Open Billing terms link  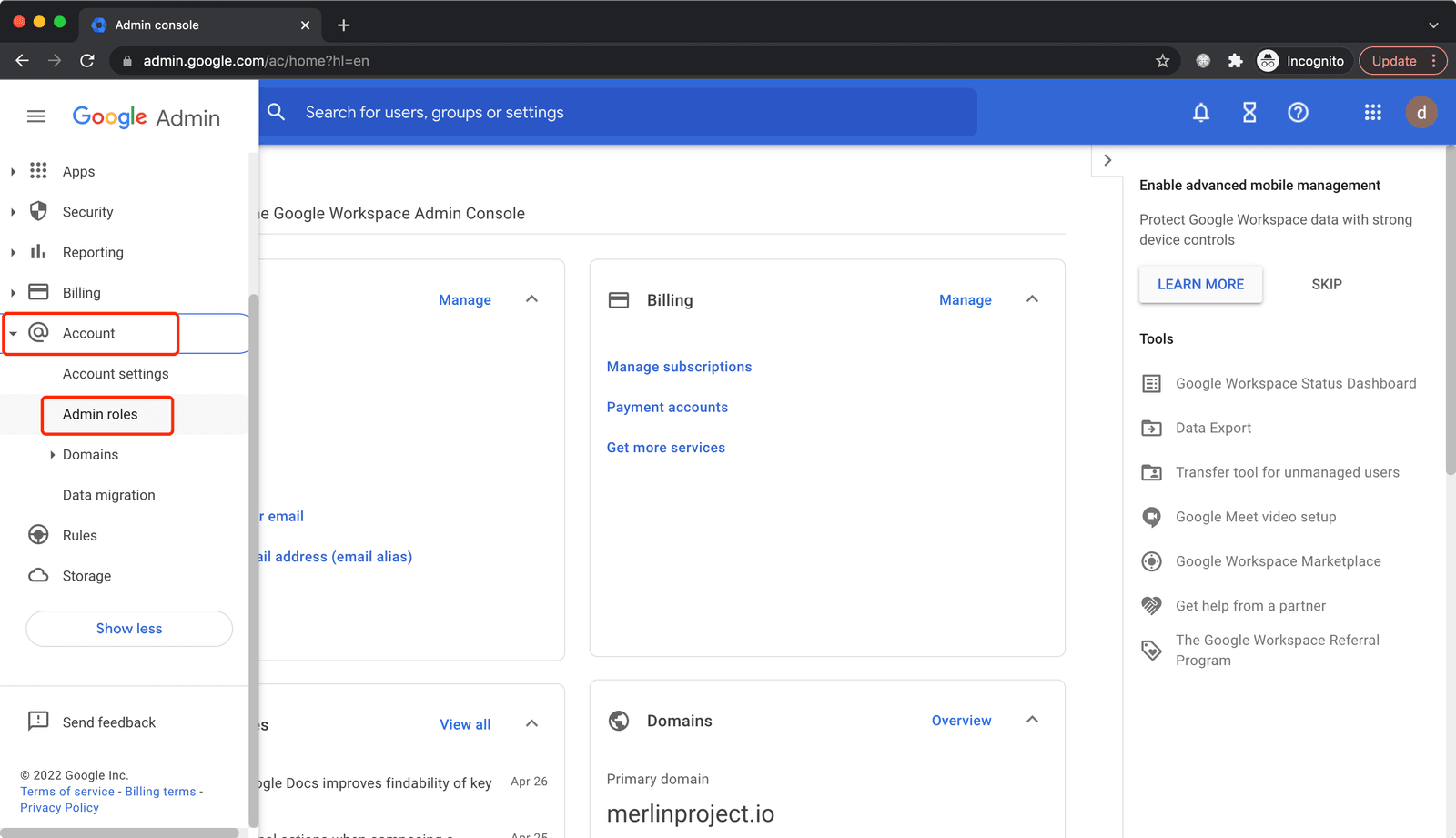click(x=160, y=792)
